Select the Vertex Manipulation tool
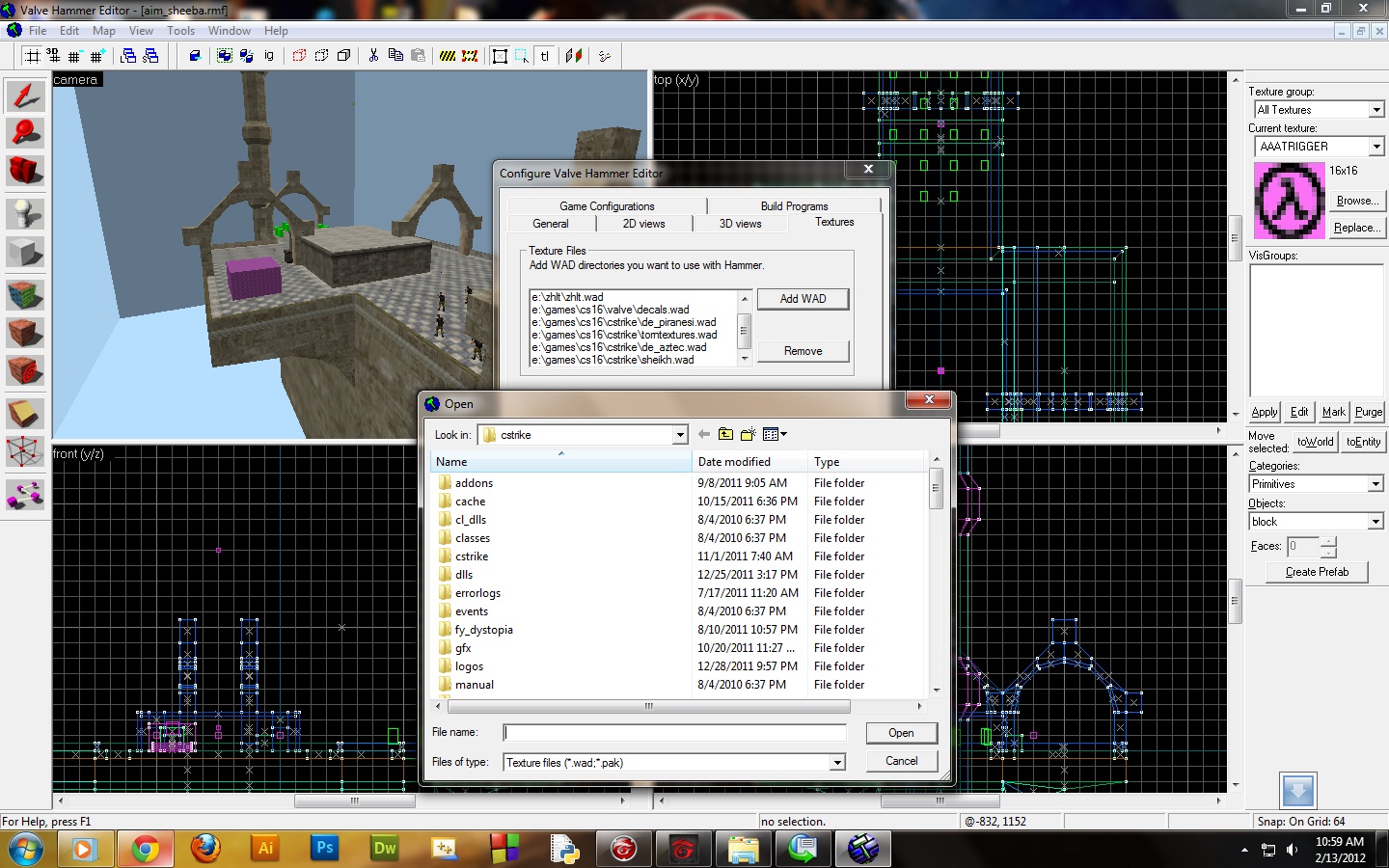This screenshot has width=1389, height=868. pyautogui.click(x=25, y=451)
